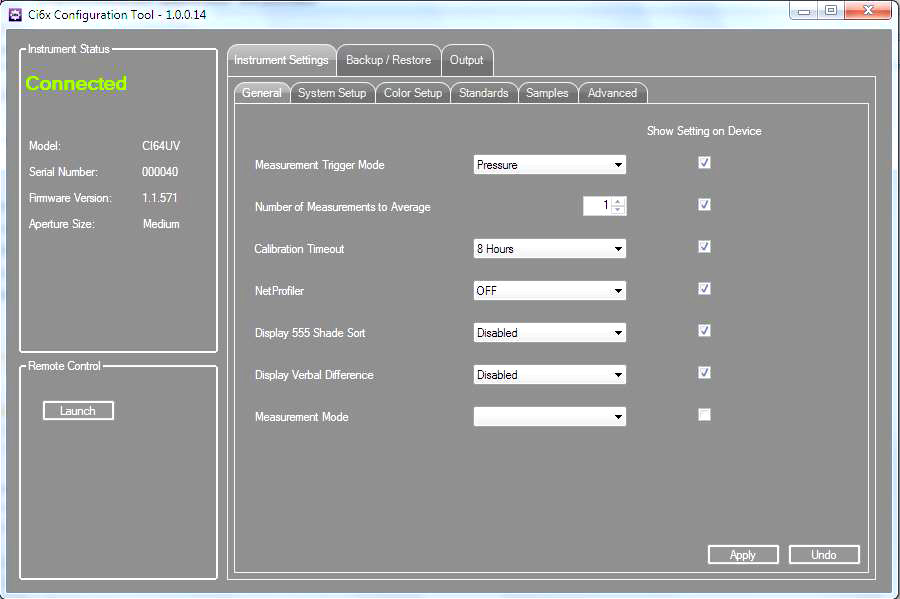900x599 pixels.
Task: Click the Measurement Trigger Mode label
Action: click(320, 165)
